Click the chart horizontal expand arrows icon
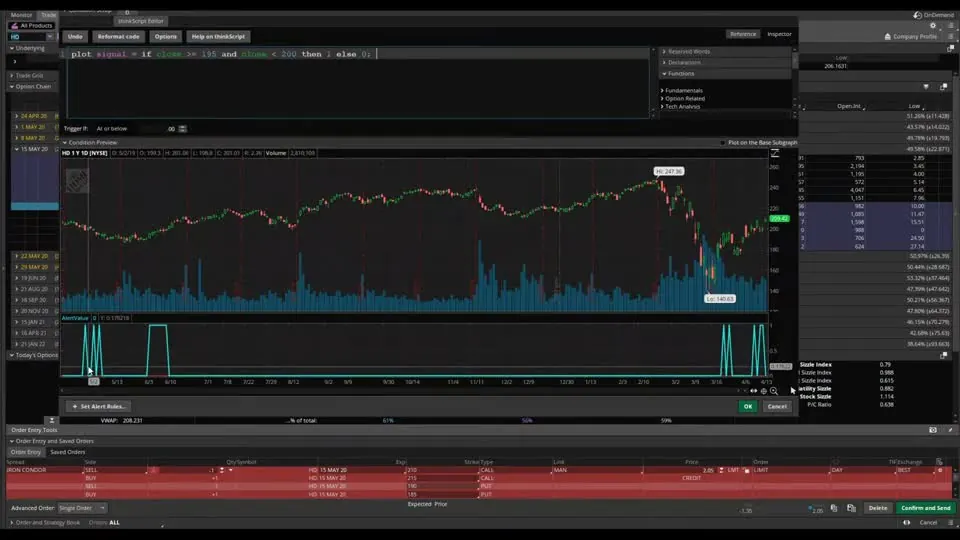960x540 pixels. click(754, 391)
